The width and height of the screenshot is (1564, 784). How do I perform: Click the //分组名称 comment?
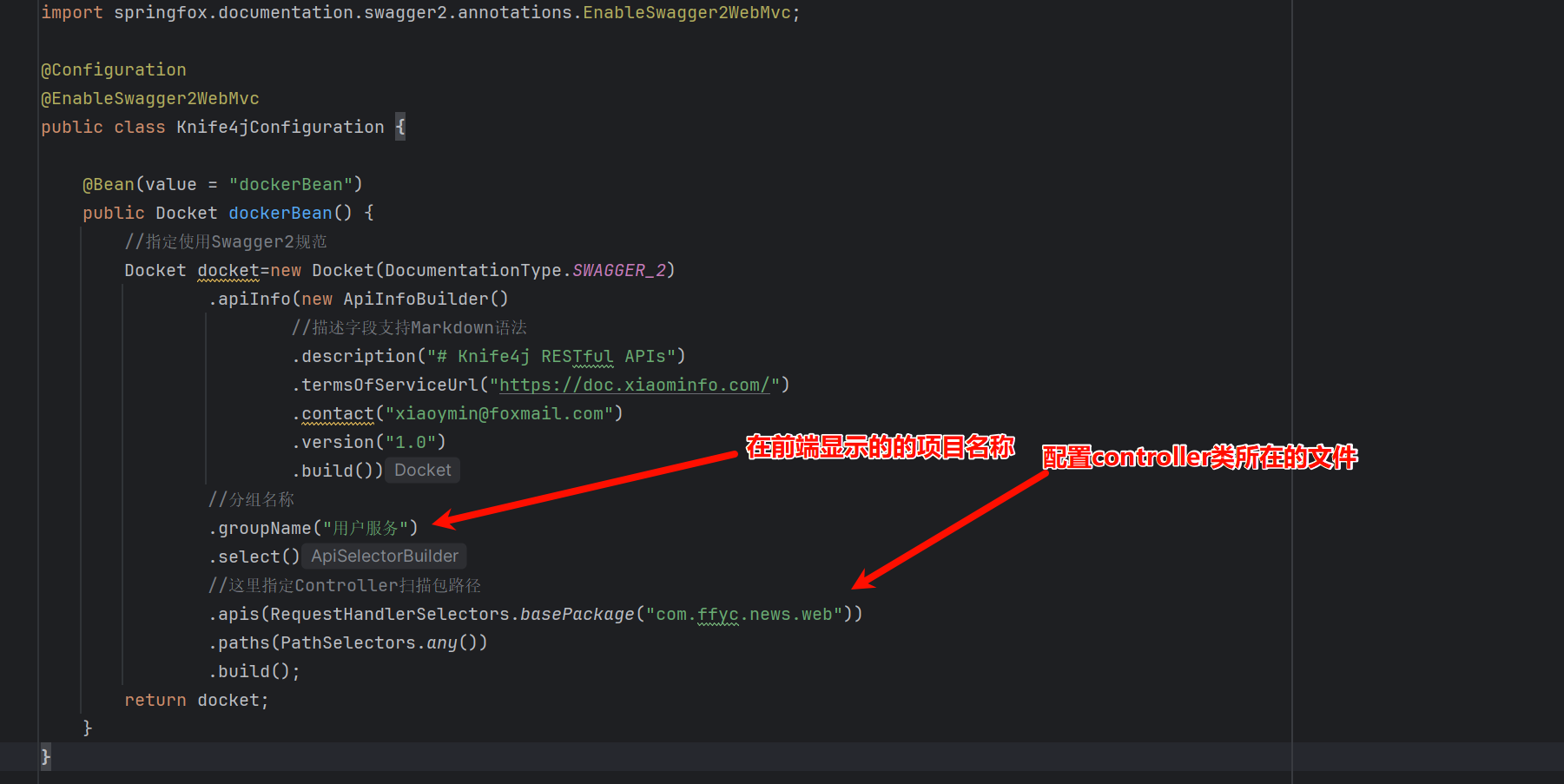pyautogui.click(x=252, y=499)
